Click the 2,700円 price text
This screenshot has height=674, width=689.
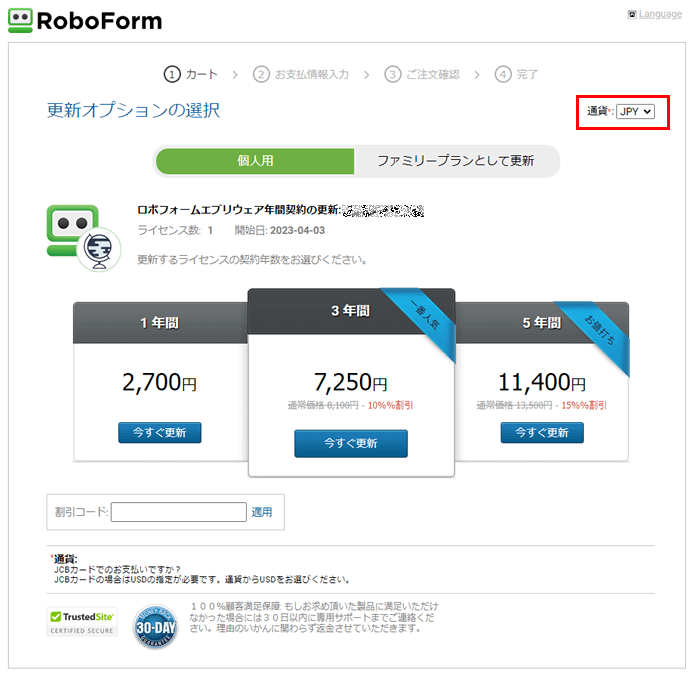(x=160, y=382)
